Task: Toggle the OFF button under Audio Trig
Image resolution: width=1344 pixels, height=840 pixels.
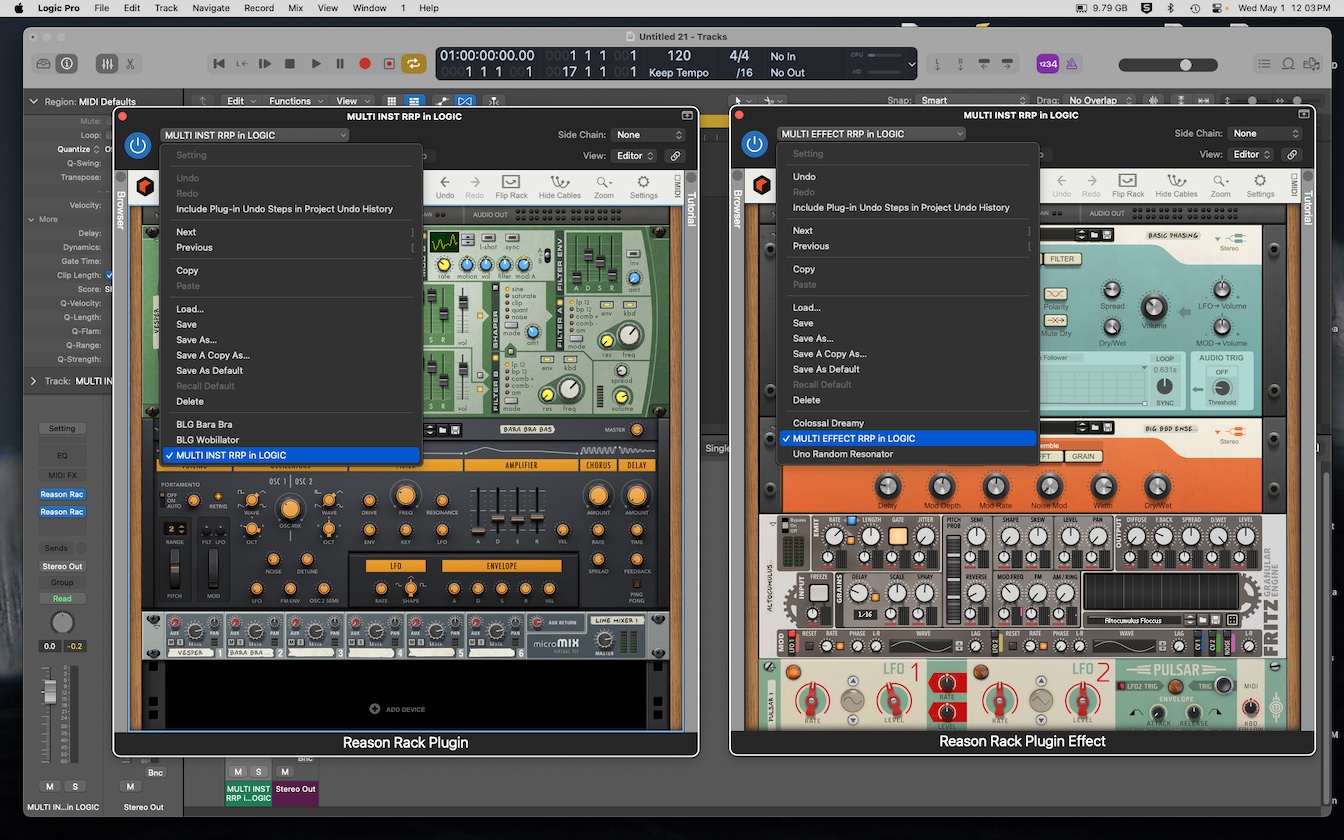Action: click(x=1221, y=372)
